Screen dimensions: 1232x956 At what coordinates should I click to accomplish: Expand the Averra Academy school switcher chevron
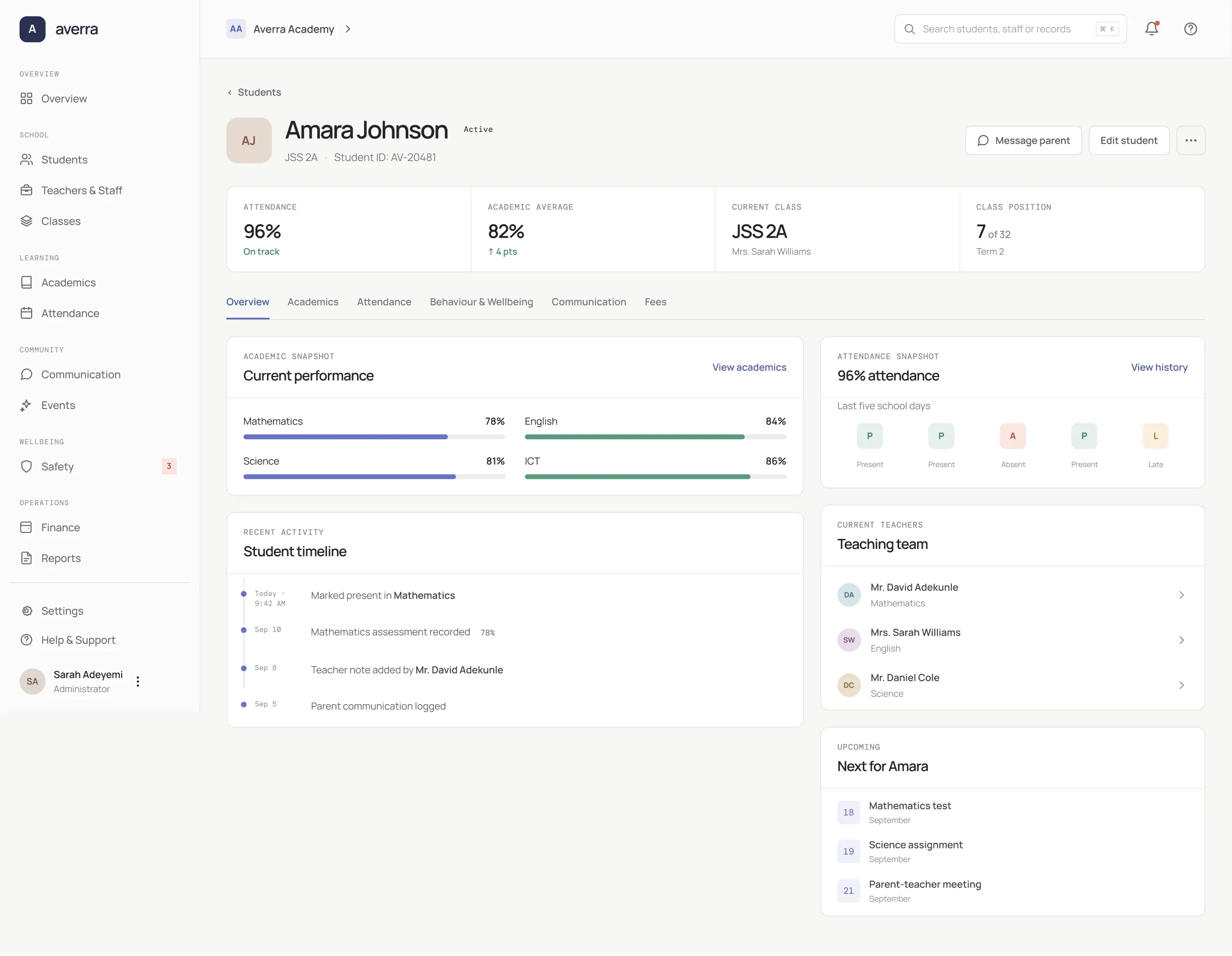348,29
